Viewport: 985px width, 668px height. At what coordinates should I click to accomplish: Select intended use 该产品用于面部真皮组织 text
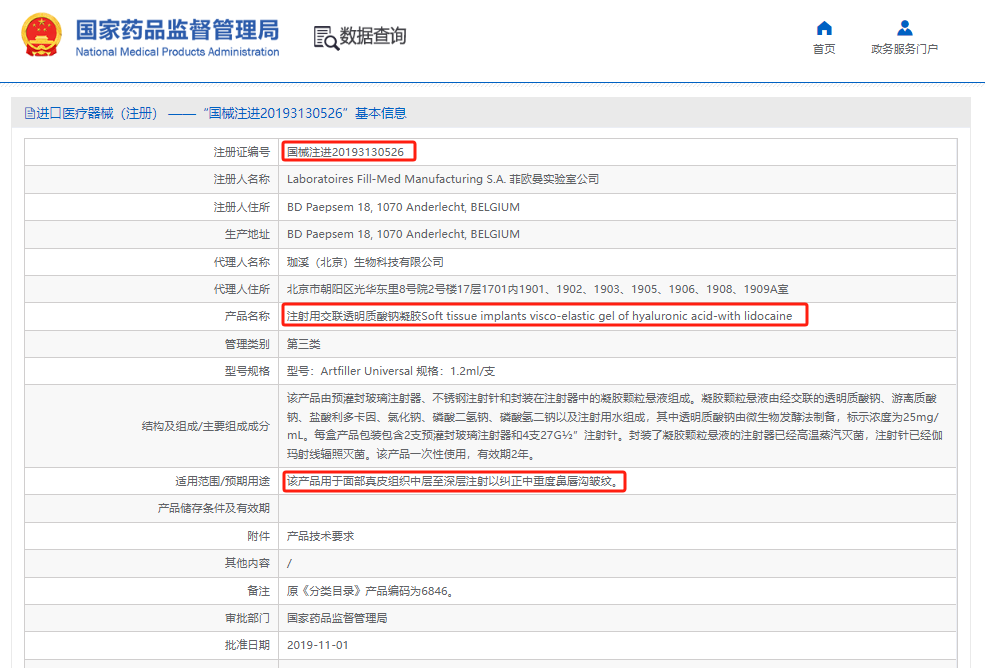pos(454,481)
